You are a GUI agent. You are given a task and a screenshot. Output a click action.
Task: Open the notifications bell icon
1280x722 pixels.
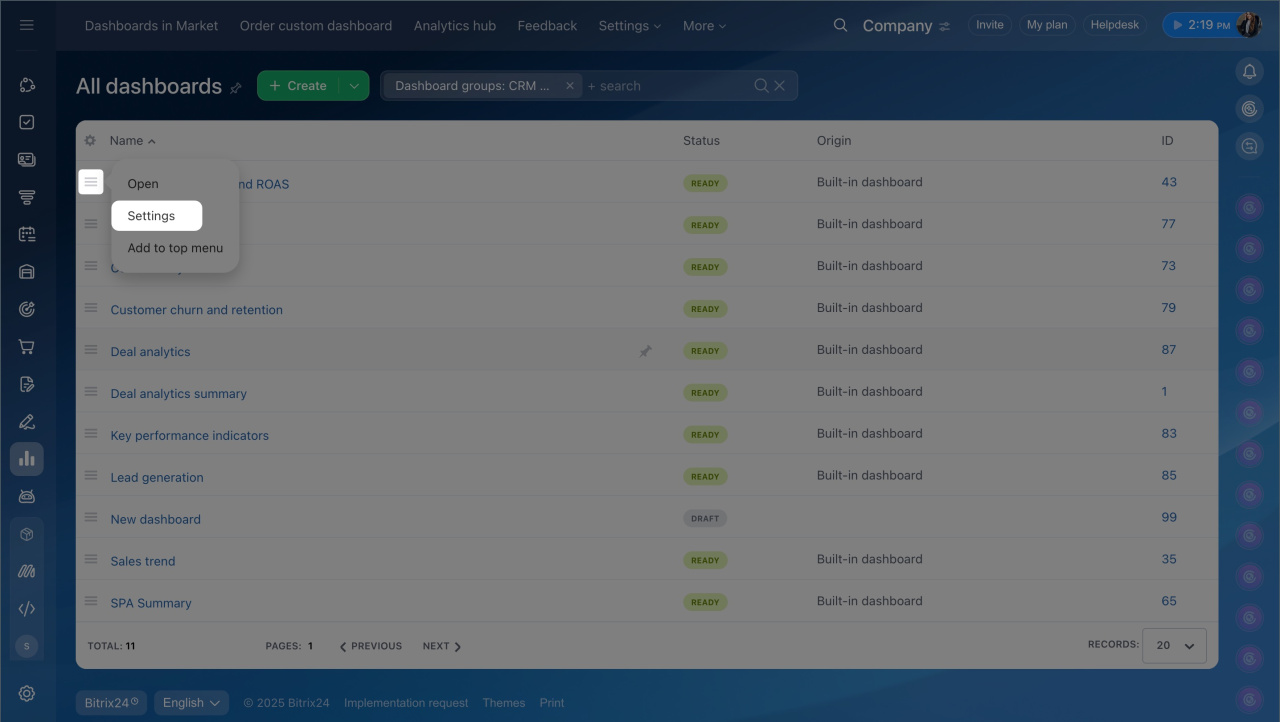(x=1249, y=71)
